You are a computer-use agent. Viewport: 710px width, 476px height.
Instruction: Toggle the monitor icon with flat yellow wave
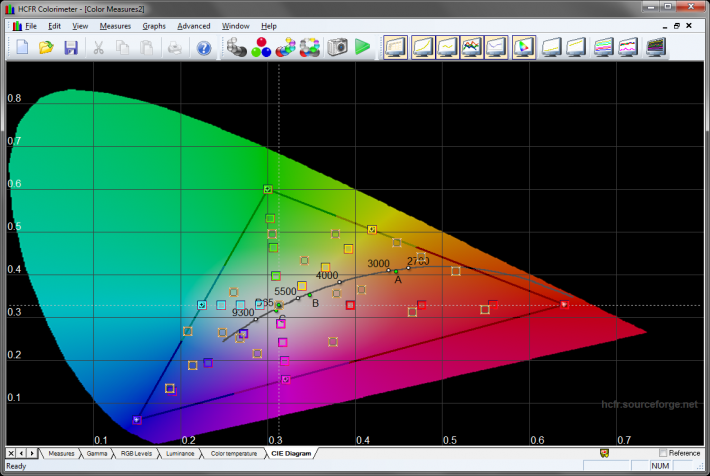(x=447, y=47)
